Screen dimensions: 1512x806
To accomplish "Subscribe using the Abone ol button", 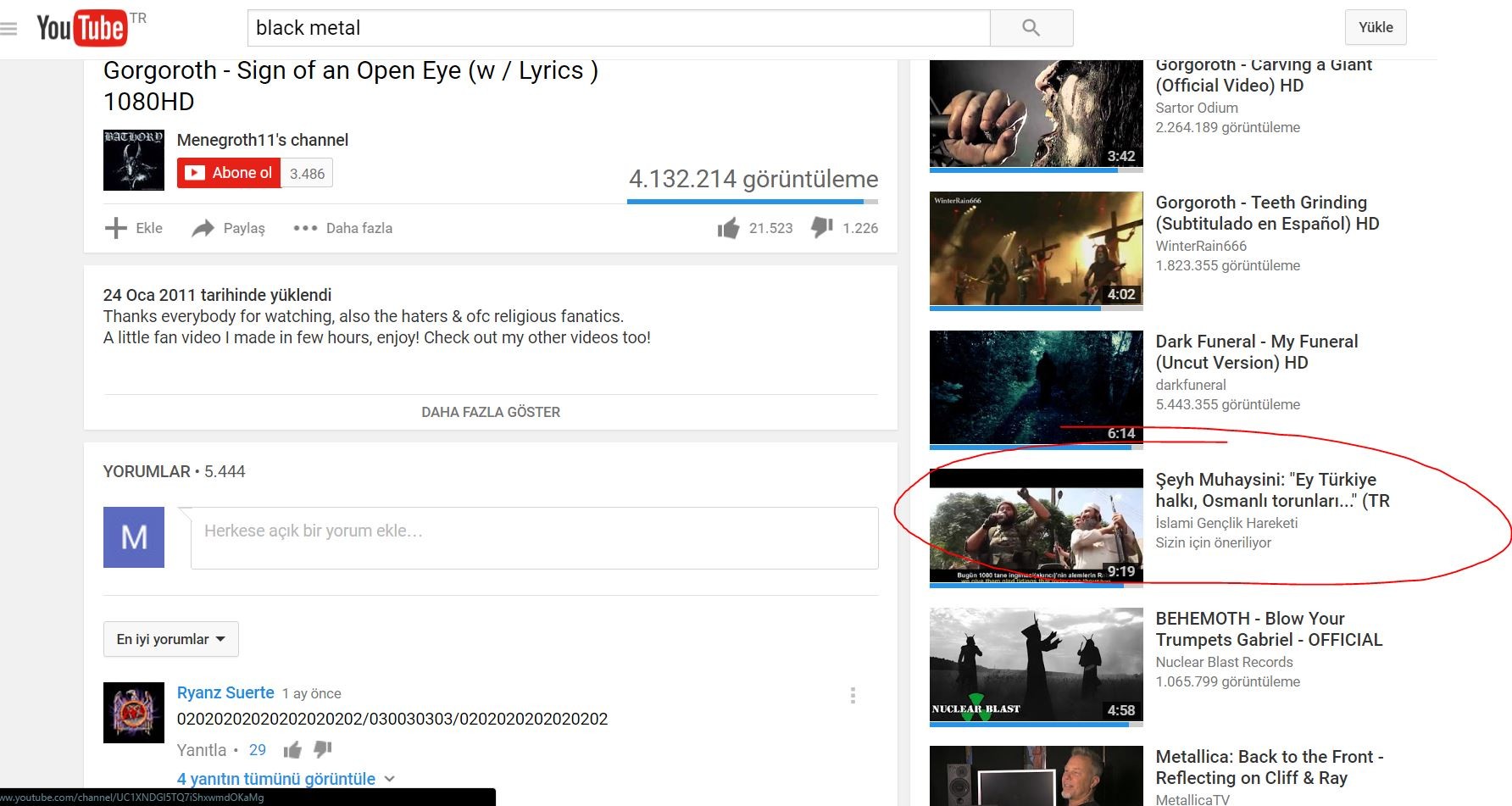I will coord(229,173).
